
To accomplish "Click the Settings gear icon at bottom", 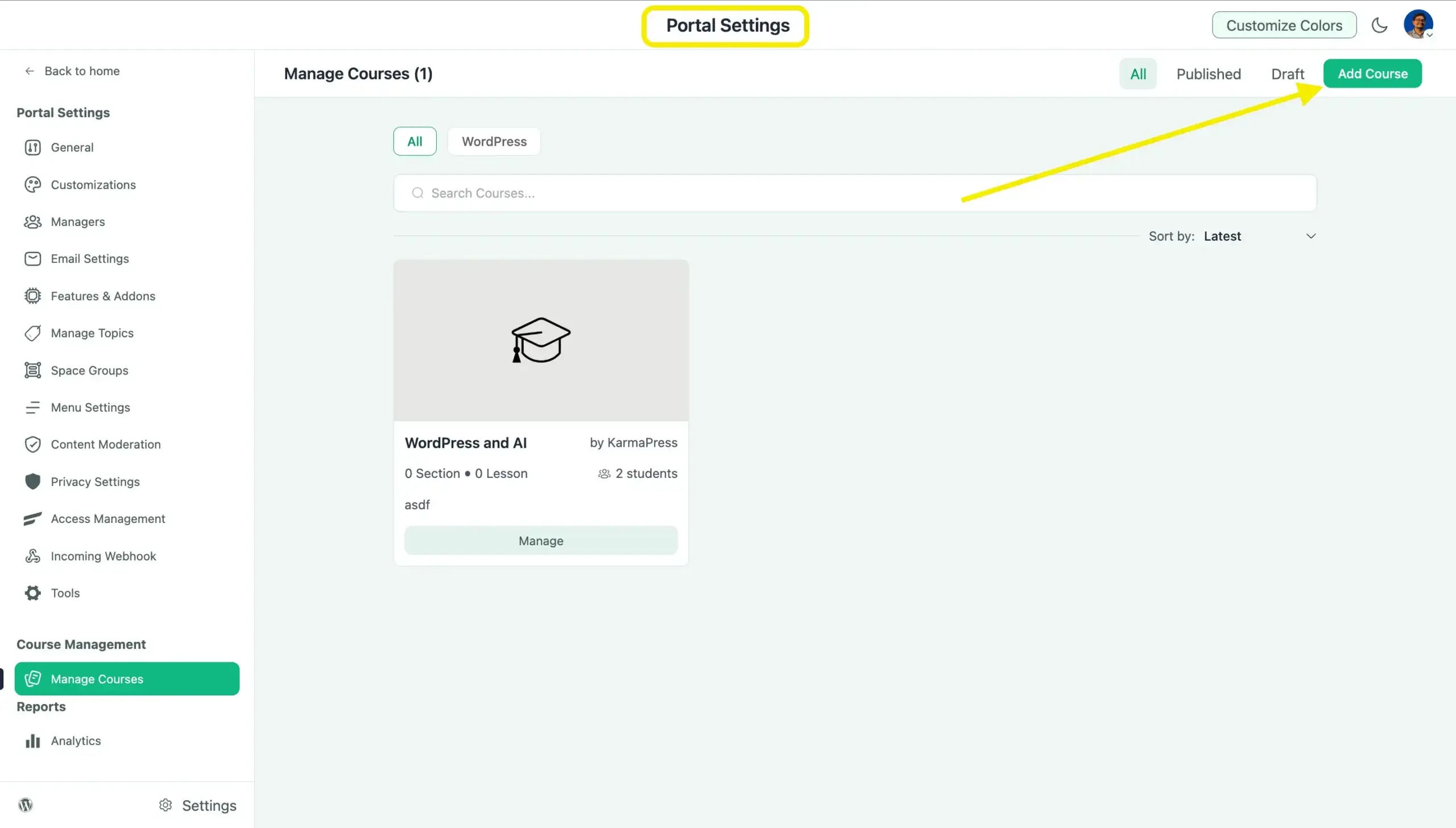I will [x=166, y=805].
